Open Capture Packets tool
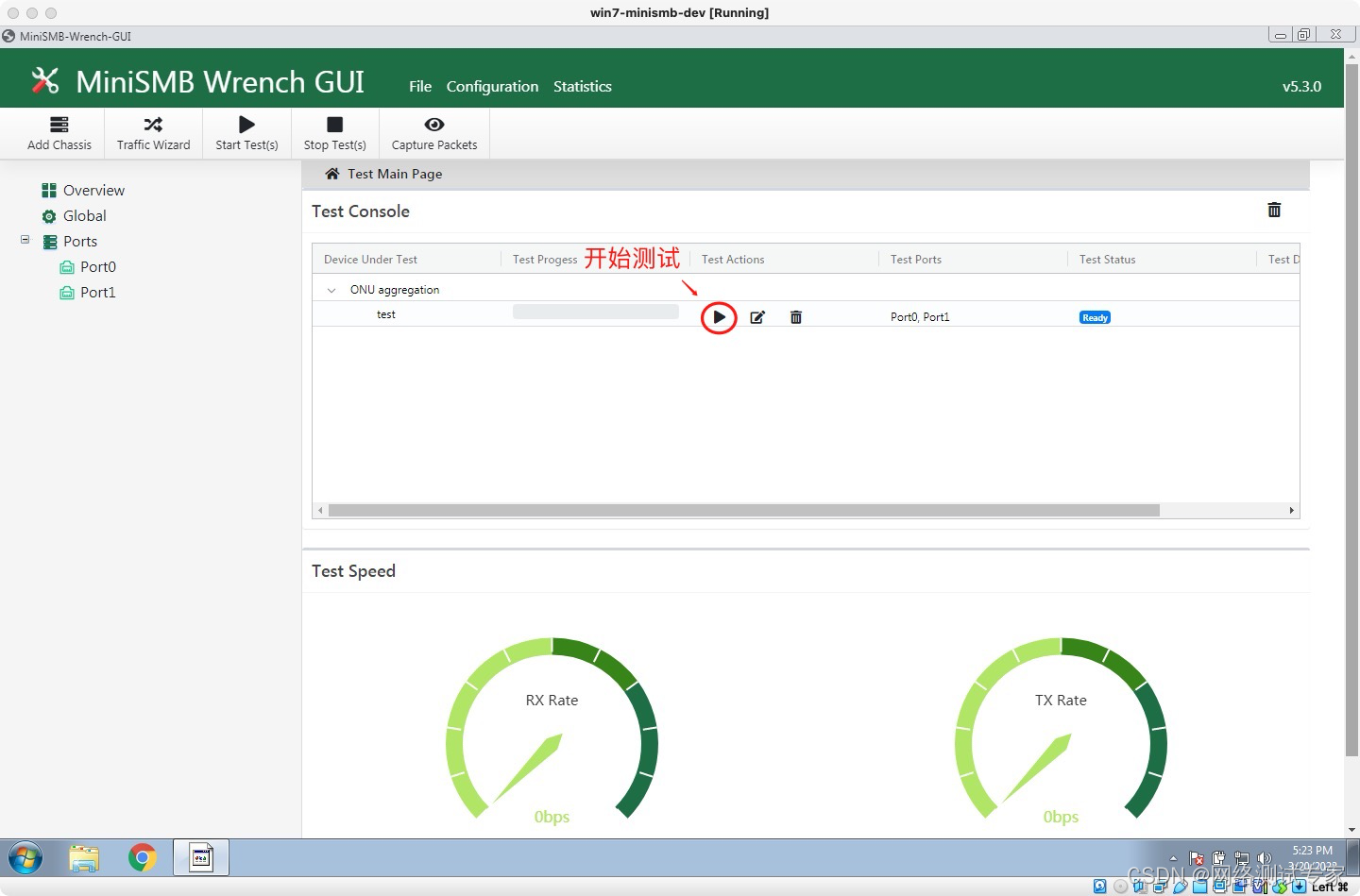This screenshot has height=896, width=1360. (433, 132)
